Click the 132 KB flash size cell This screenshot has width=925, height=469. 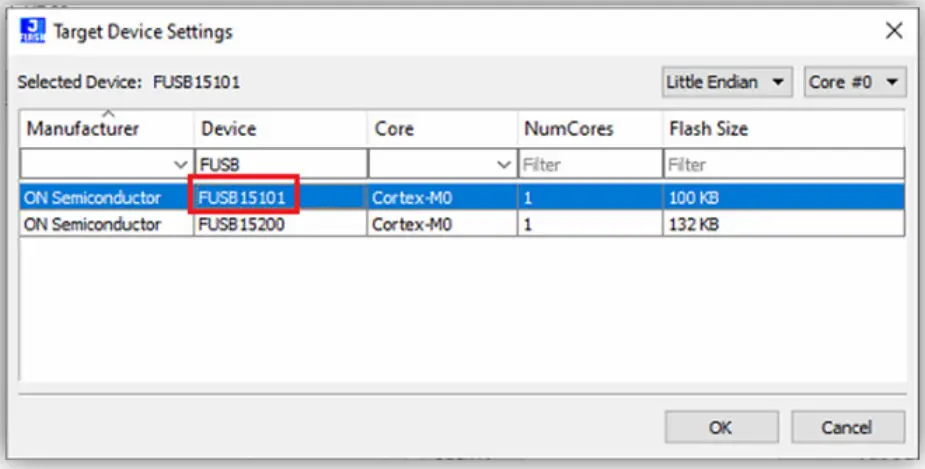[x=784, y=224]
